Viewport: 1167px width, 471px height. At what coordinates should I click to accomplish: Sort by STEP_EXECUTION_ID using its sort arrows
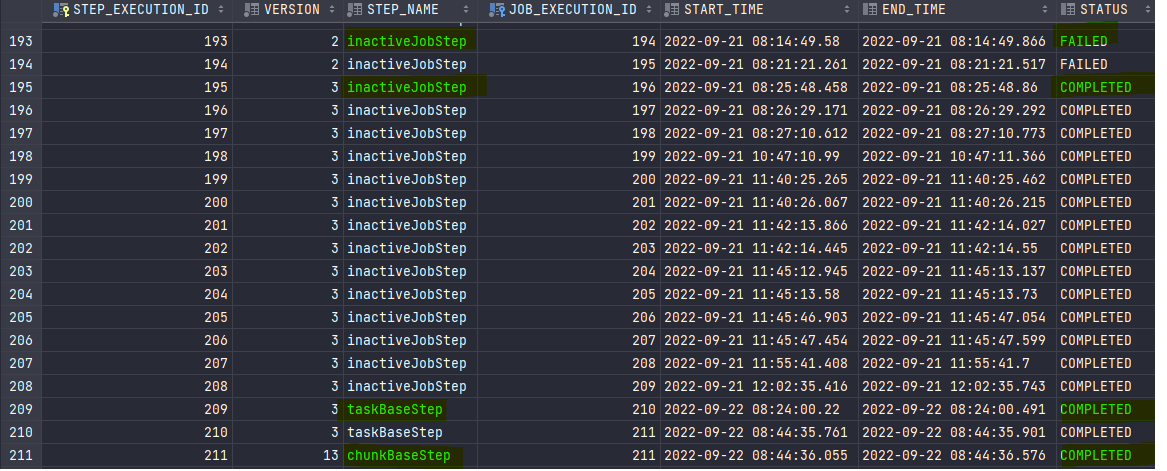pyautogui.click(x=220, y=10)
